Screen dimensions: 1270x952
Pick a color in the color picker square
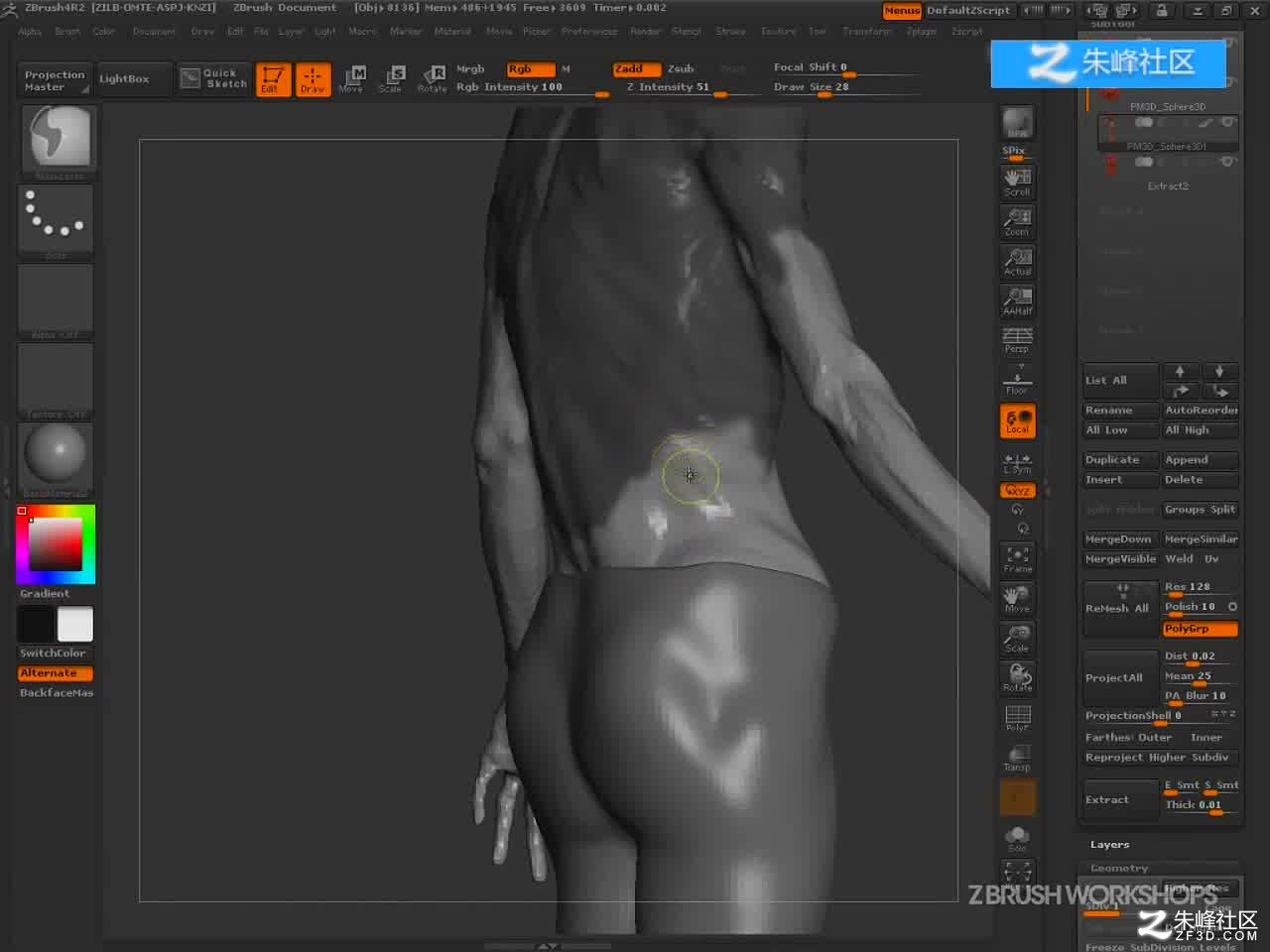[x=55, y=542]
